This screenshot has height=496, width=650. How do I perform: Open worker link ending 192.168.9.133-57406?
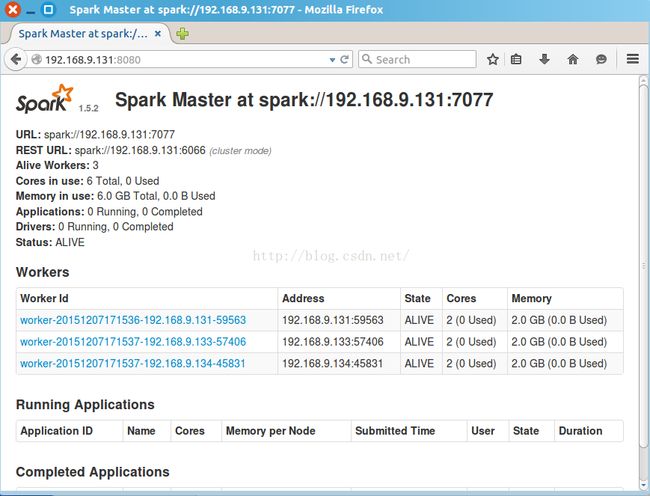[133, 342]
